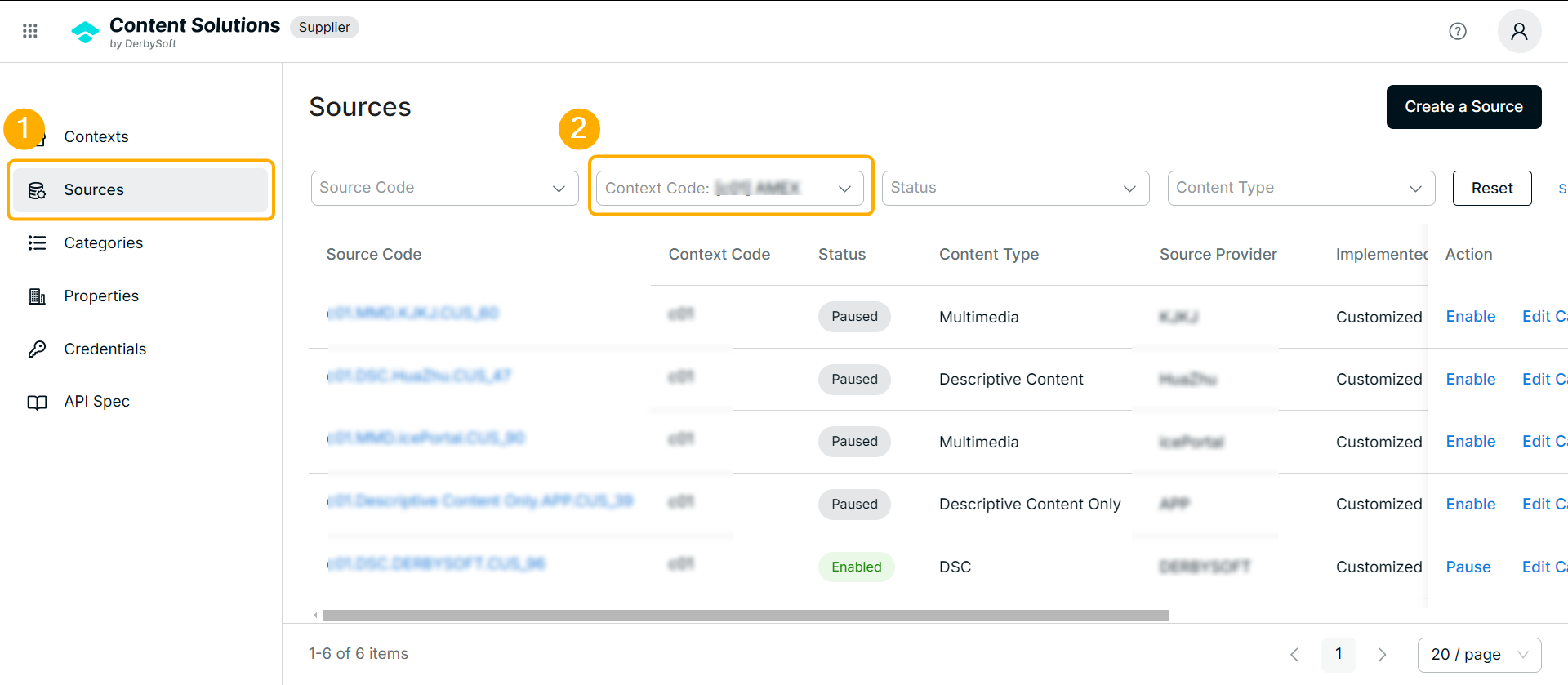
Task: Click the Content Type column header
Action: [x=989, y=254]
